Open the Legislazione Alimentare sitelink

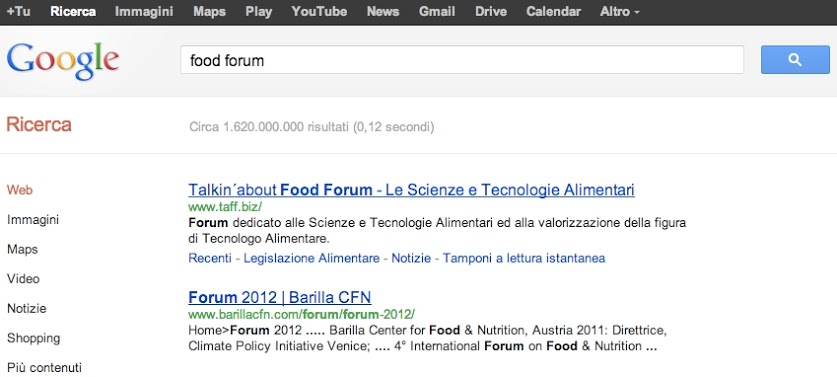pyautogui.click(x=311, y=258)
